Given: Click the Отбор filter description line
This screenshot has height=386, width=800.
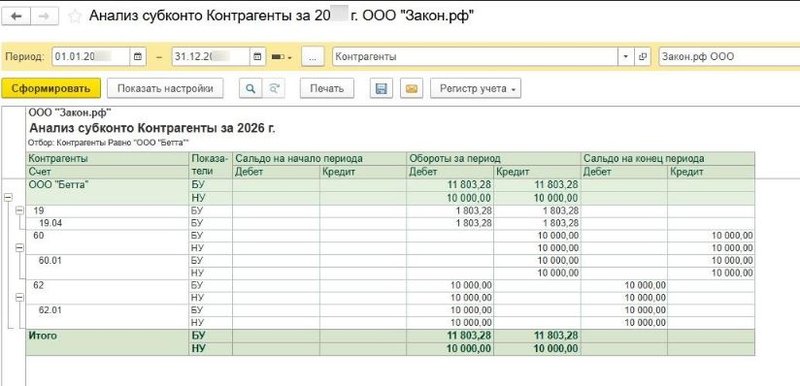Looking at the screenshot, I should pyautogui.click(x=109, y=142).
